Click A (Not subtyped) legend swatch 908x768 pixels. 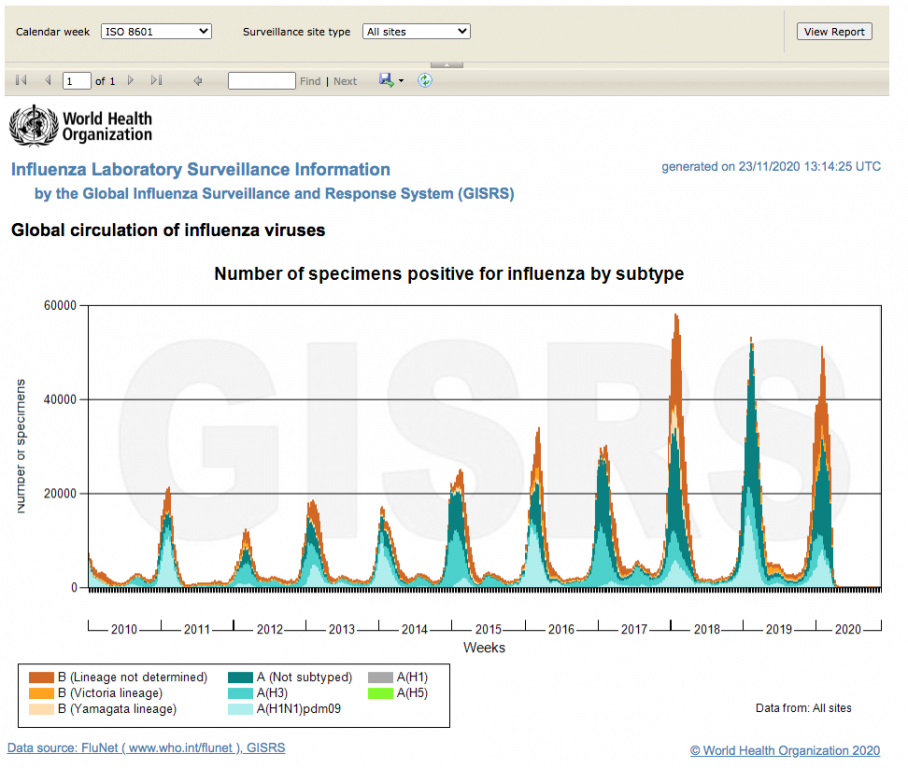(240, 677)
